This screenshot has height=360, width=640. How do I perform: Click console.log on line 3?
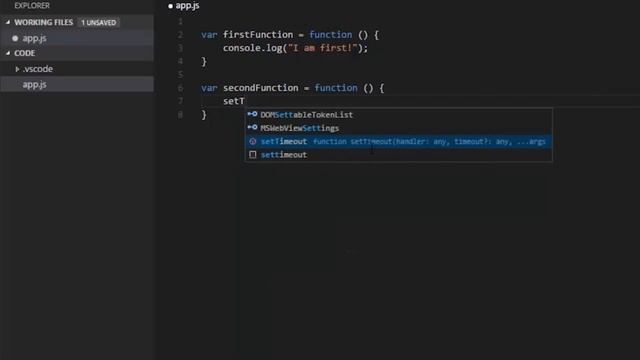tap(253, 48)
